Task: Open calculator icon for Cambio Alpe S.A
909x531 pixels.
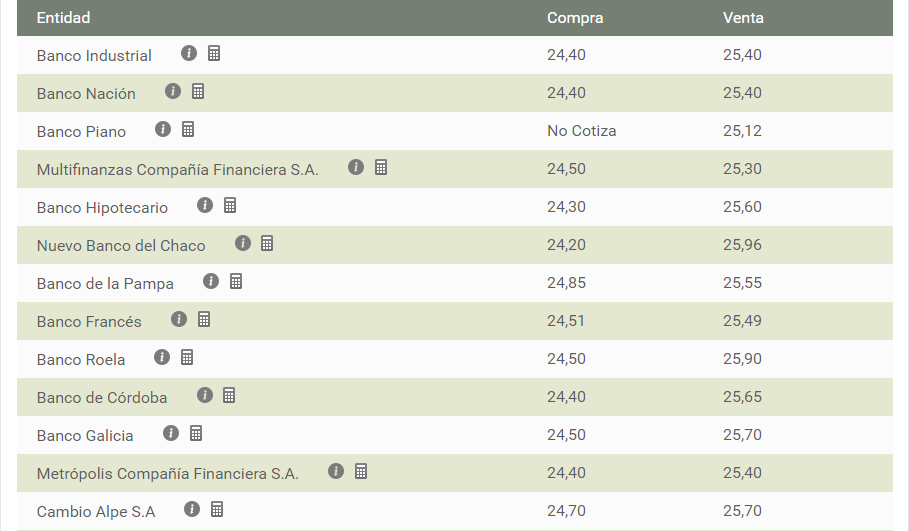Action: [217, 509]
